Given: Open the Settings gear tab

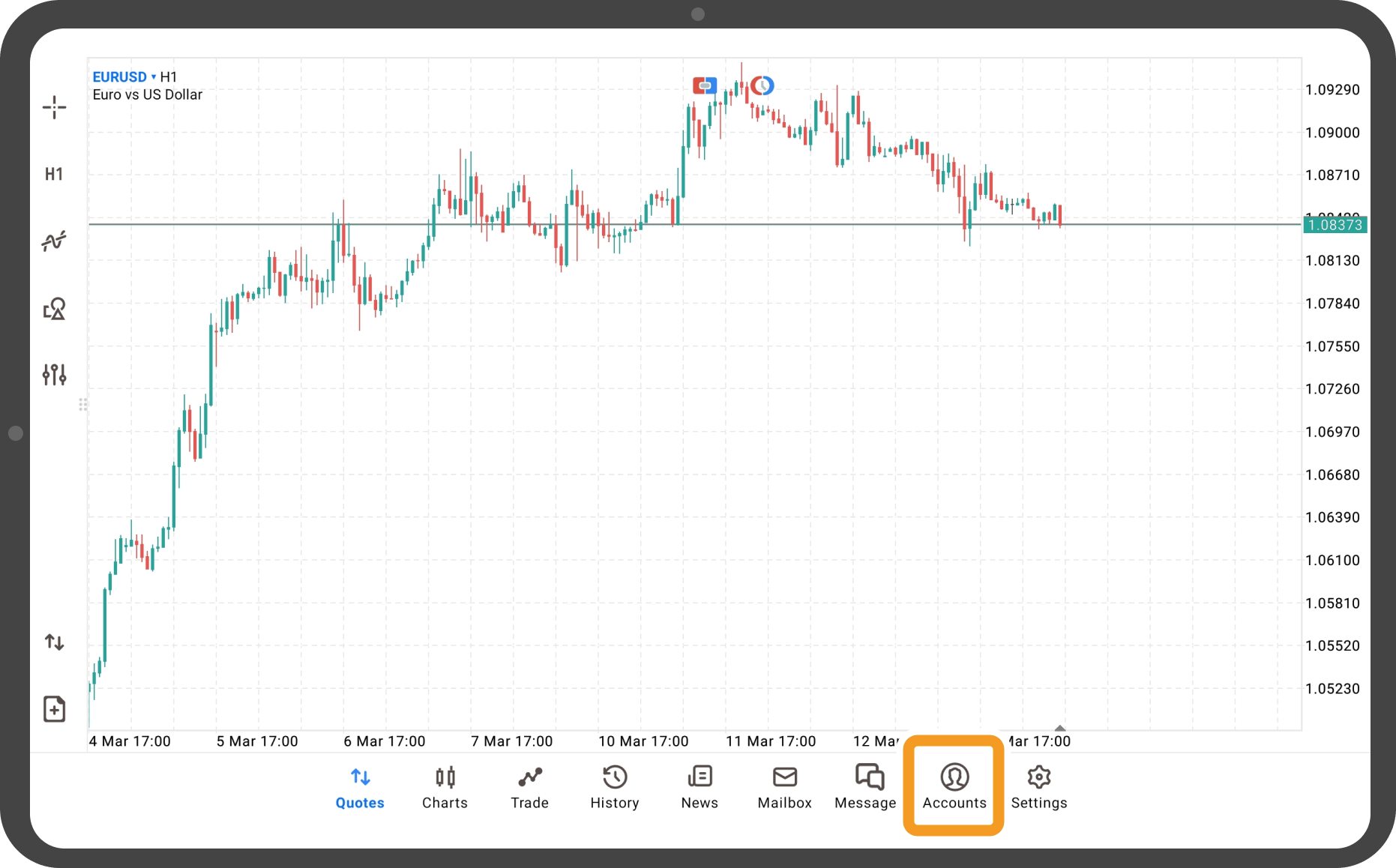Looking at the screenshot, I should [1039, 787].
